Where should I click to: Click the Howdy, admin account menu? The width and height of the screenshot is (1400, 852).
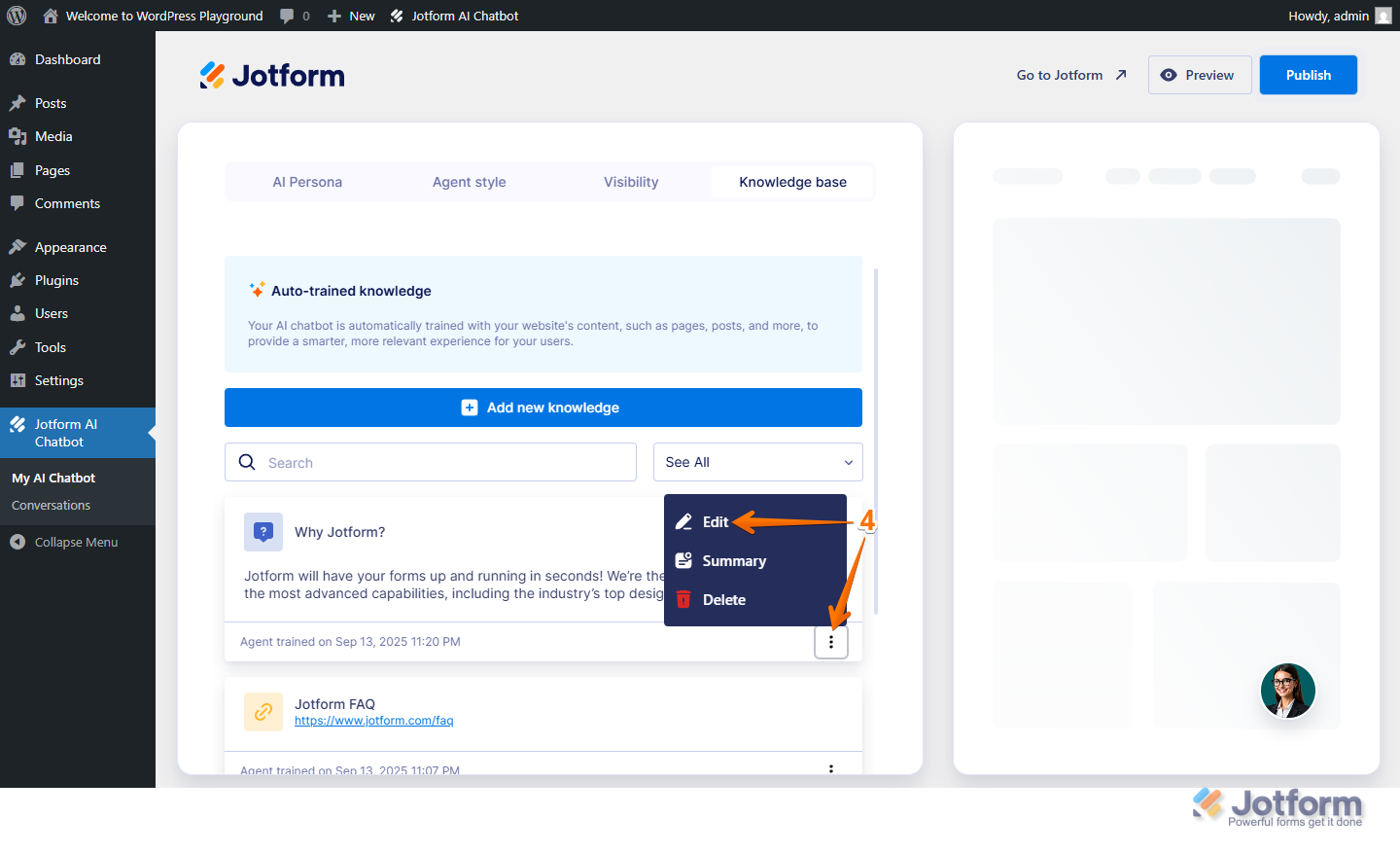(x=1339, y=16)
